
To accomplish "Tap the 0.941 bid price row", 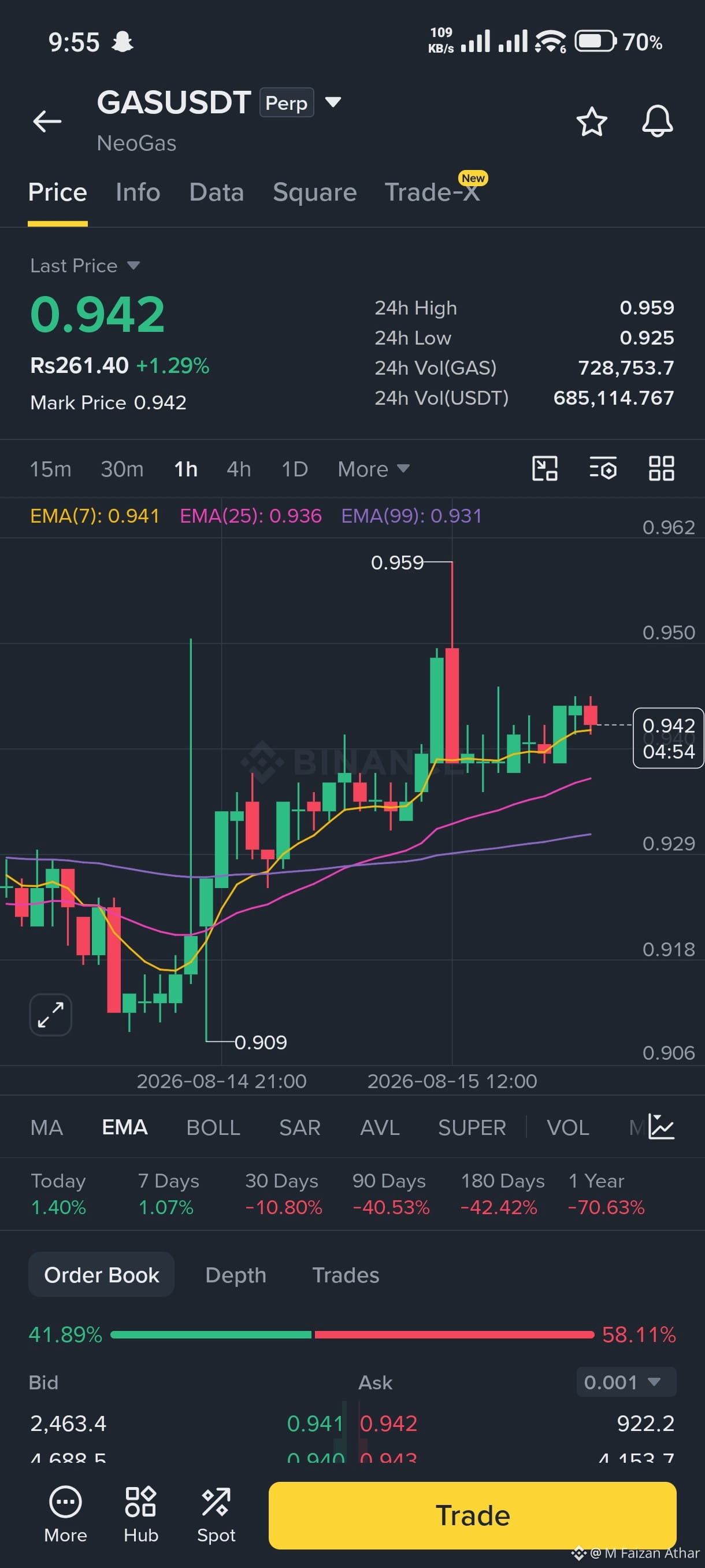I will tap(186, 1423).
